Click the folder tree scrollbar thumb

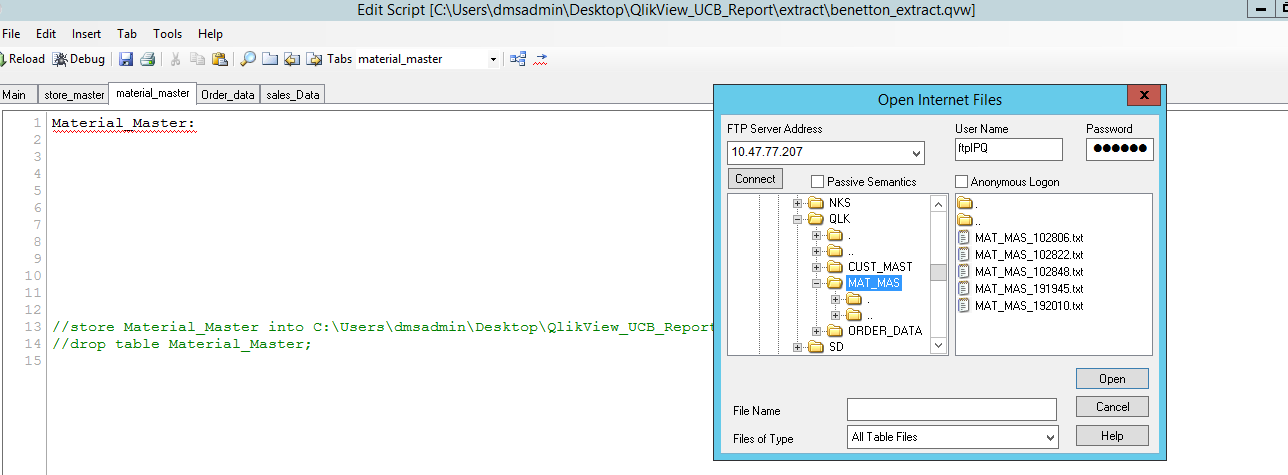coord(938,272)
